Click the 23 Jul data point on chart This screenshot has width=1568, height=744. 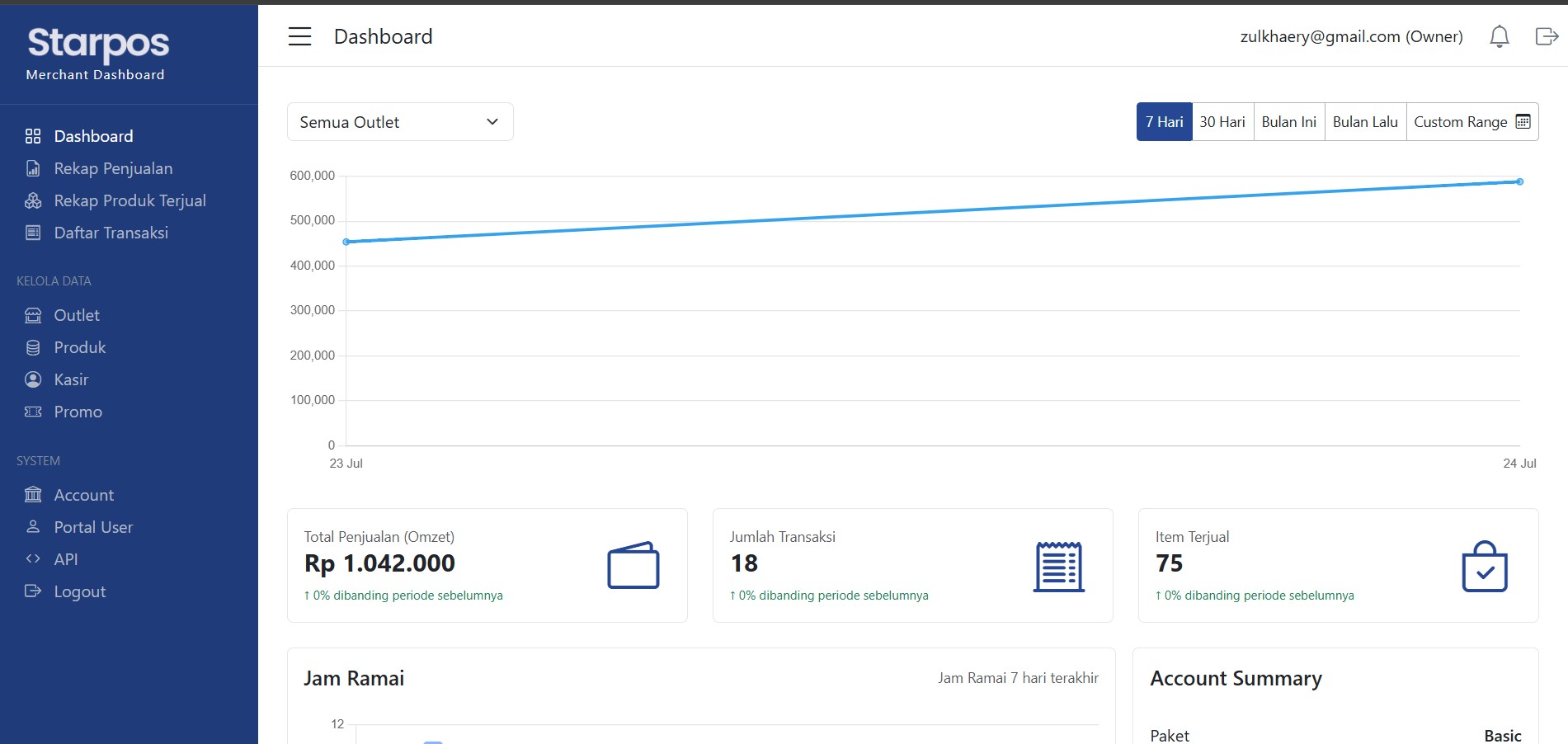point(346,242)
